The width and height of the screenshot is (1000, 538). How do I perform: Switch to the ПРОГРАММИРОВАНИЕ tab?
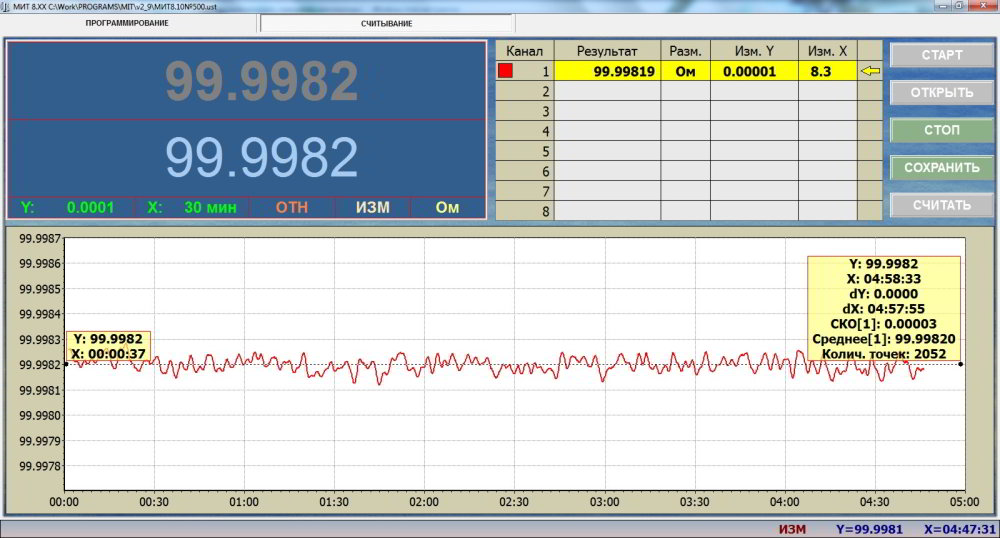127,23
